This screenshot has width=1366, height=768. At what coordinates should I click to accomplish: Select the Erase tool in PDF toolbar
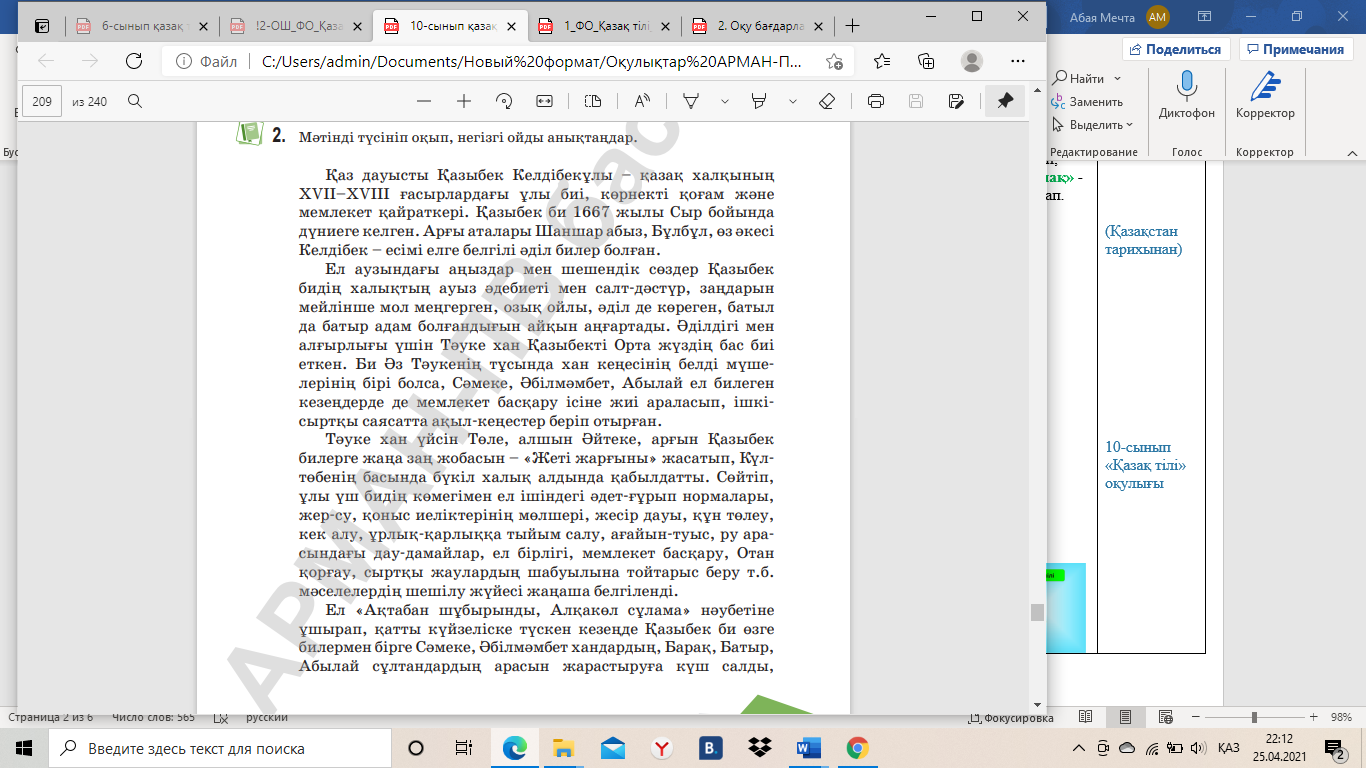tap(826, 101)
